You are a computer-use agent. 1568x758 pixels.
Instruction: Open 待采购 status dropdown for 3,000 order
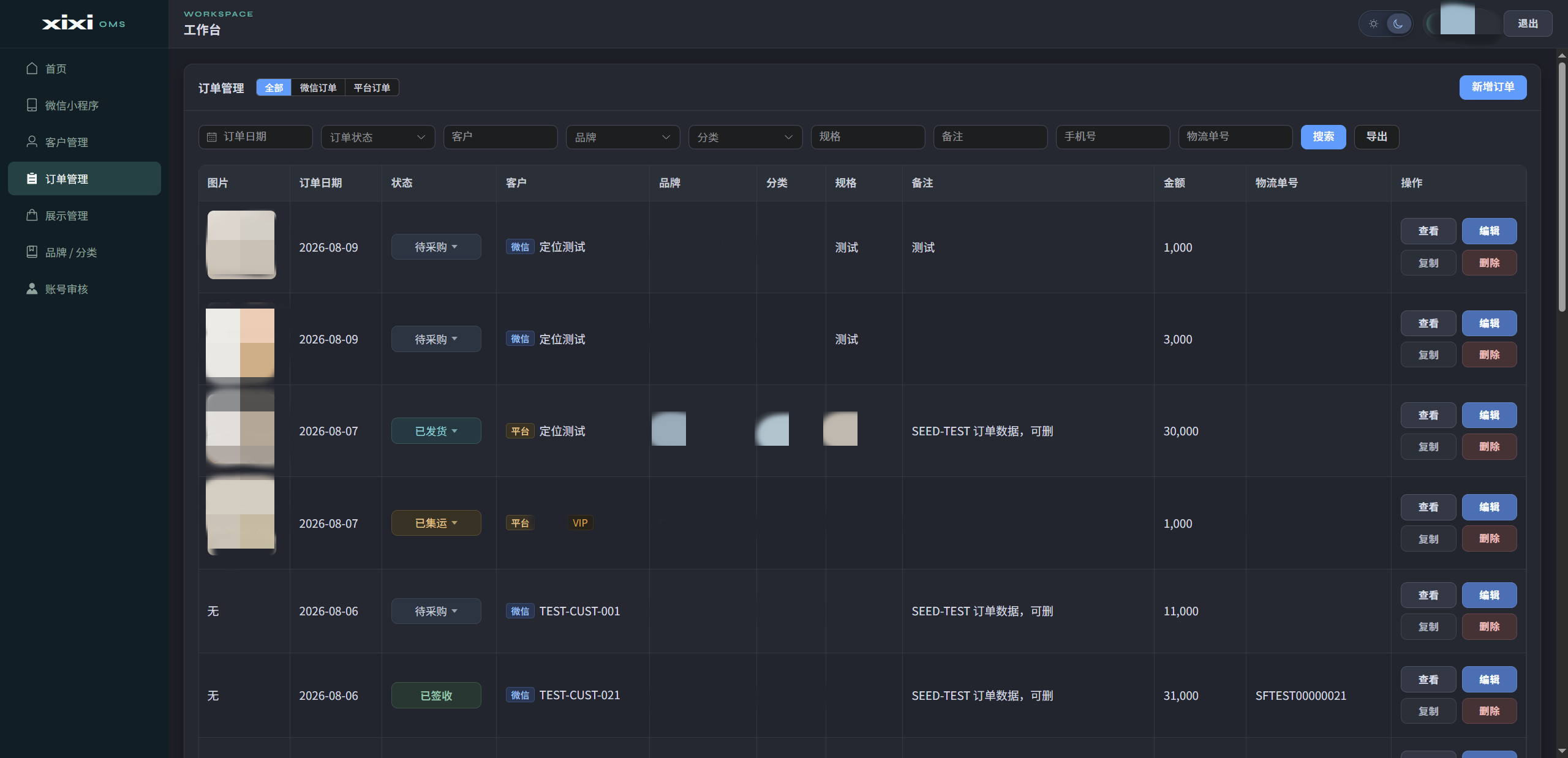coord(436,339)
